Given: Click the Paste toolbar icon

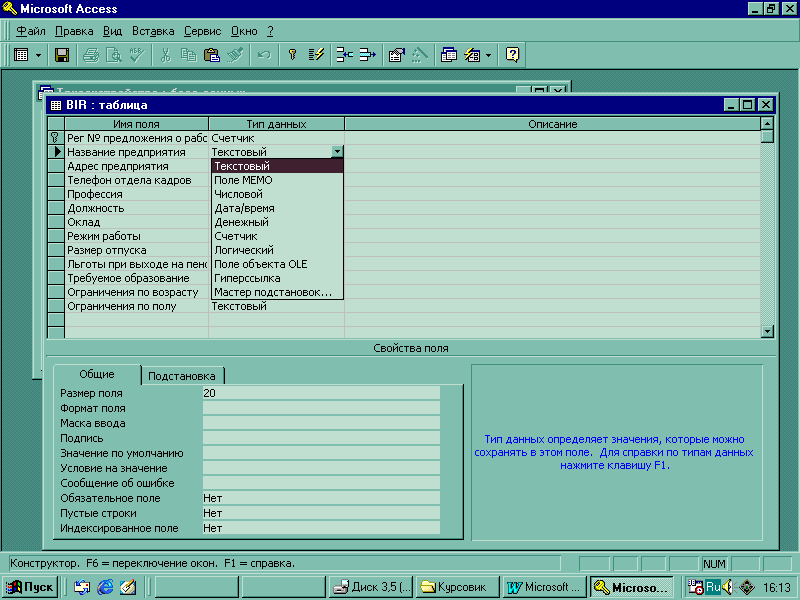Looking at the screenshot, I should tap(212, 55).
